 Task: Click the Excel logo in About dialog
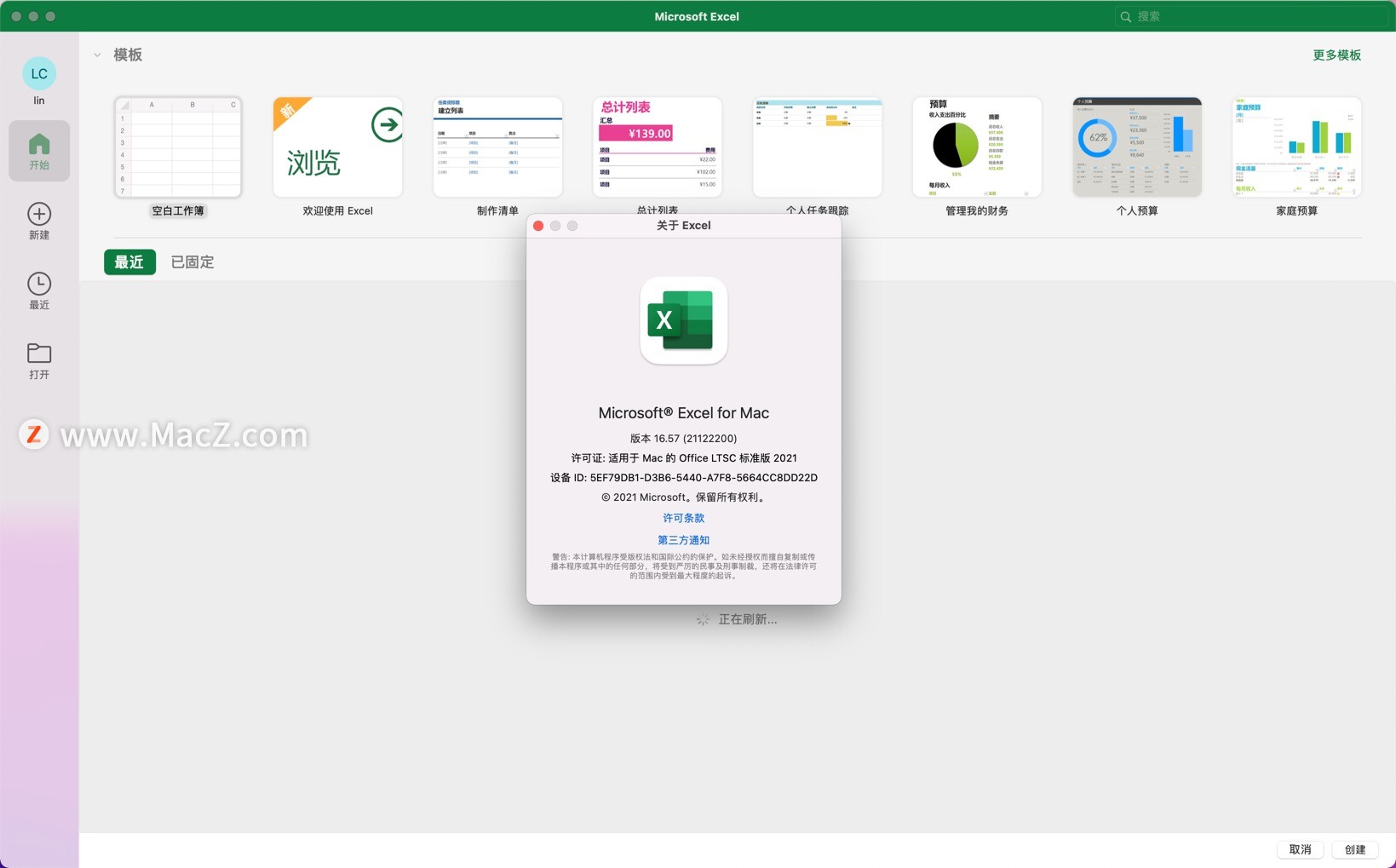point(683,320)
